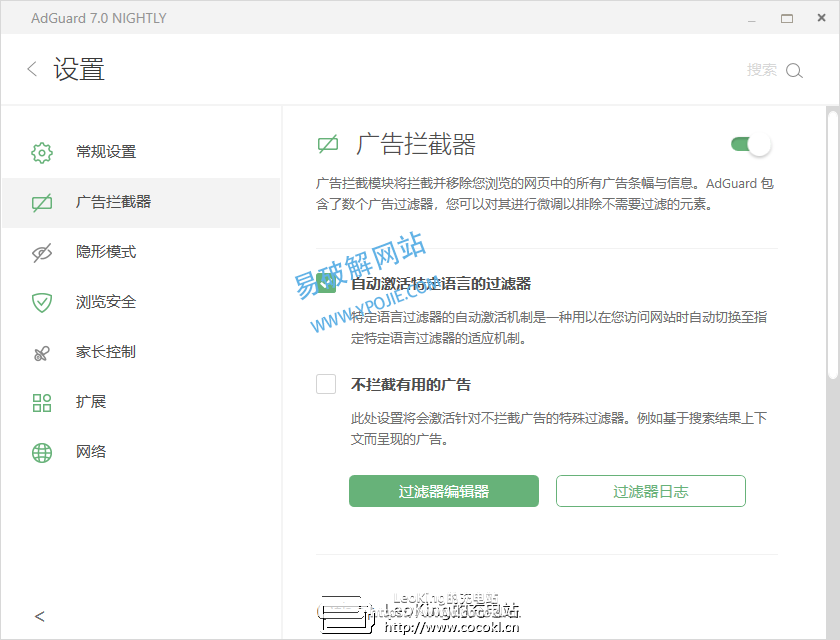
Task: Toggle the 广告拦截器 main switch
Action: point(751,145)
